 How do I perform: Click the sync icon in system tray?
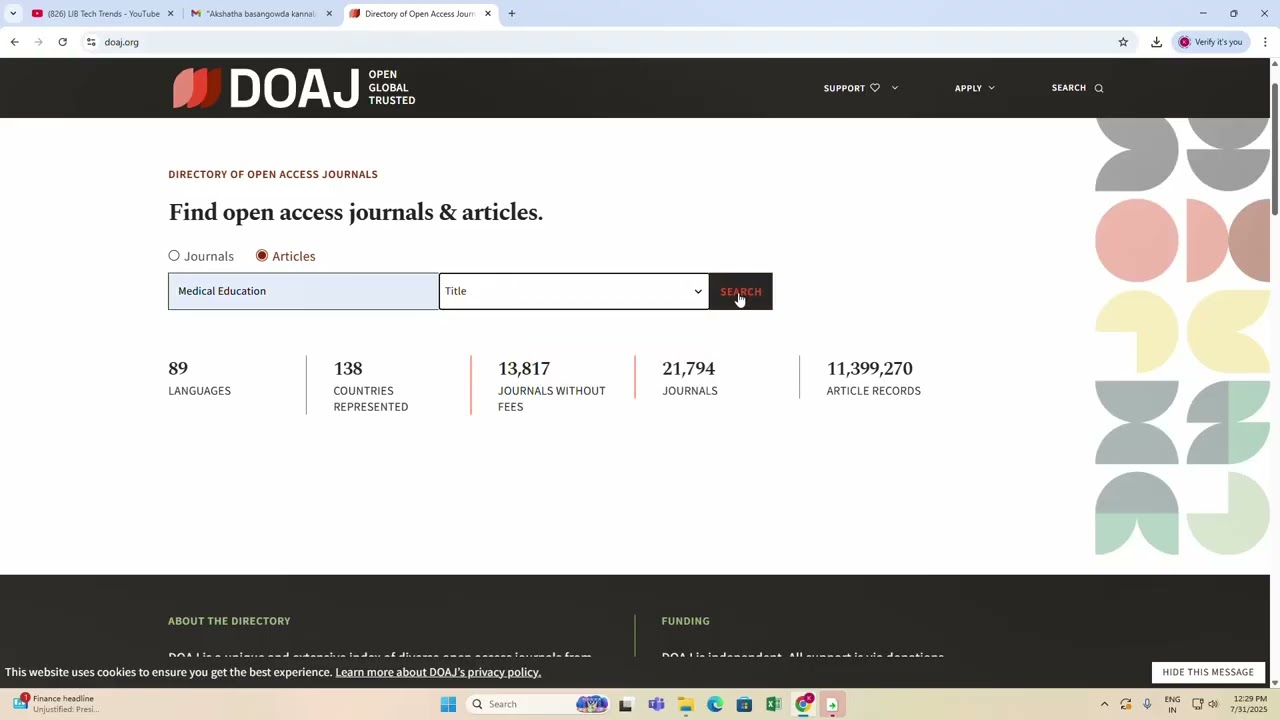coord(1126,704)
